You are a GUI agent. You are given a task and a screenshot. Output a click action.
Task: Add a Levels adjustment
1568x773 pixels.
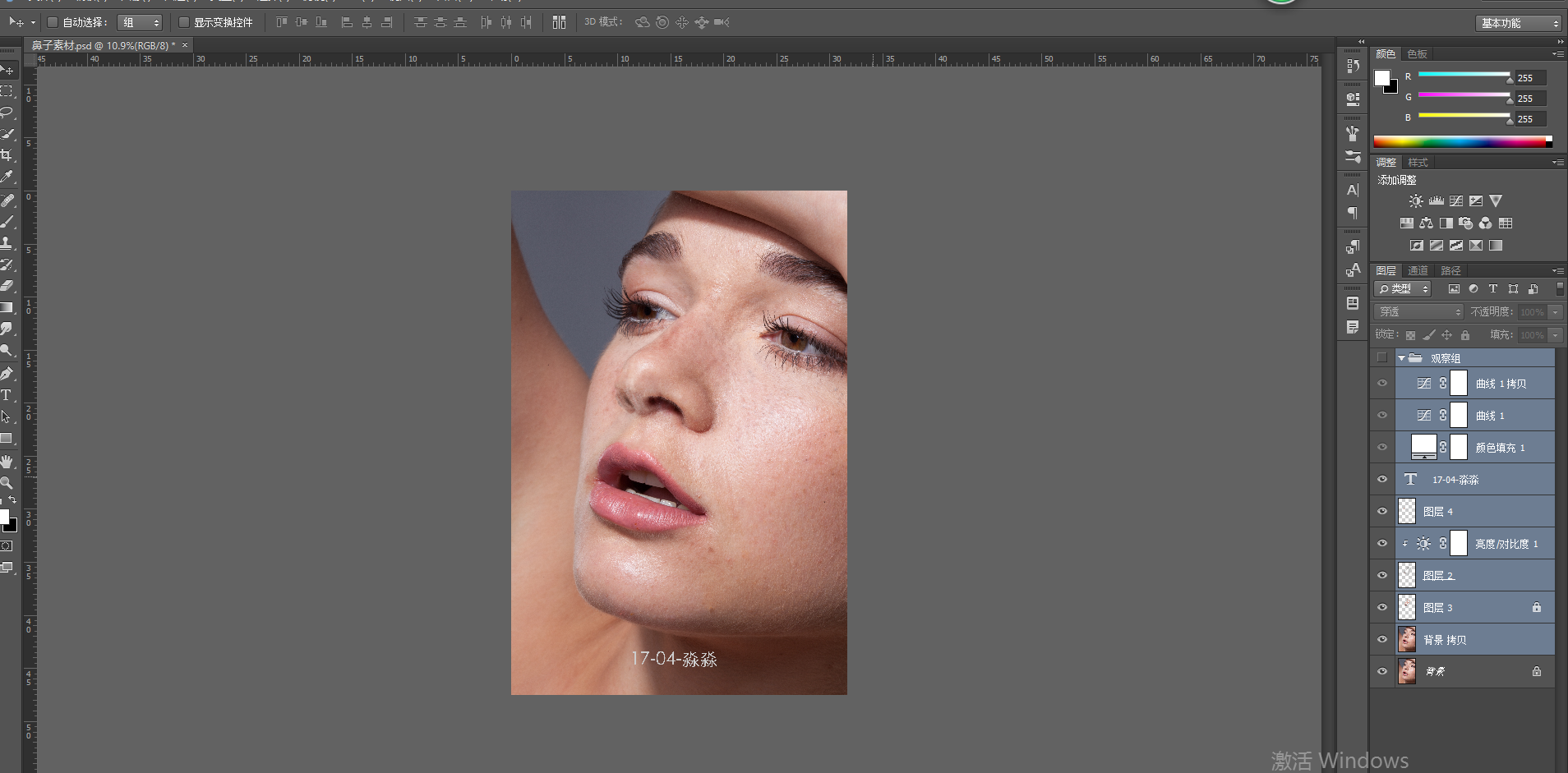[x=1436, y=201]
